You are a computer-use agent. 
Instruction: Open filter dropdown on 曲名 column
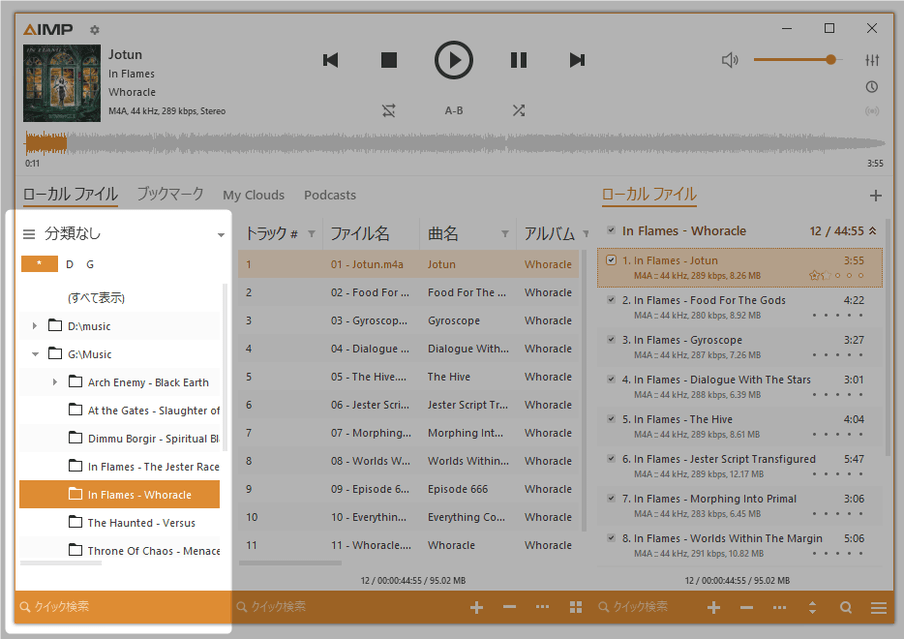[505, 234]
